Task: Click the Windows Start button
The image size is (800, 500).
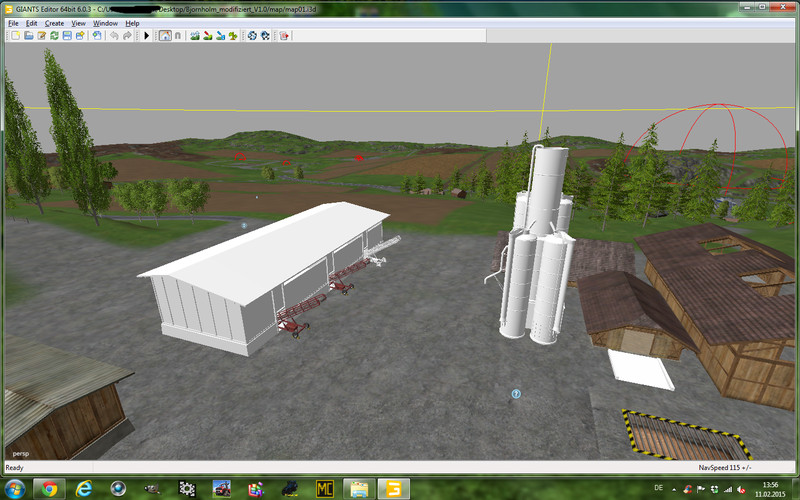Action: point(15,488)
